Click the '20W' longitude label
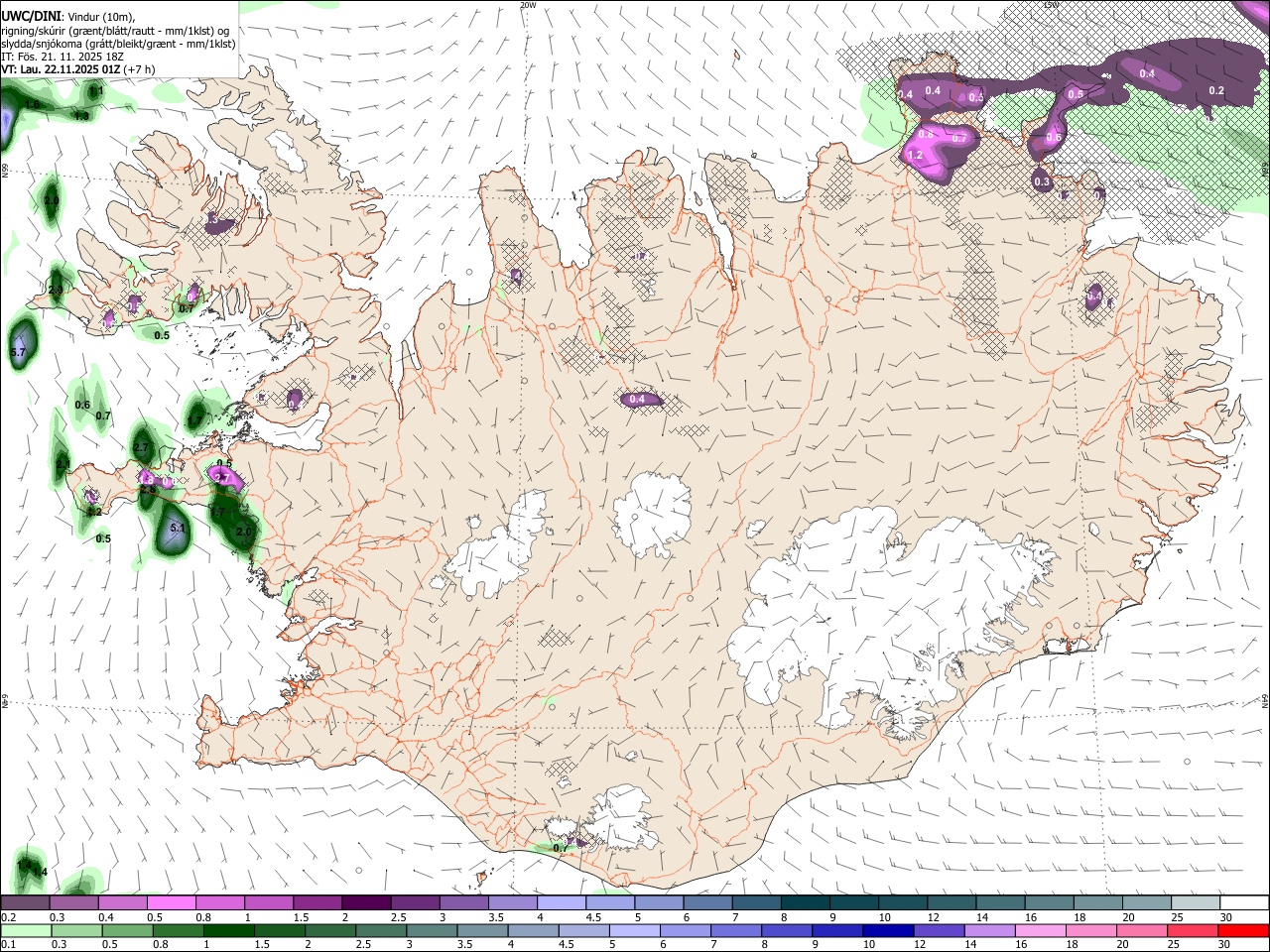The height and width of the screenshot is (952, 1270). [528, 5]
